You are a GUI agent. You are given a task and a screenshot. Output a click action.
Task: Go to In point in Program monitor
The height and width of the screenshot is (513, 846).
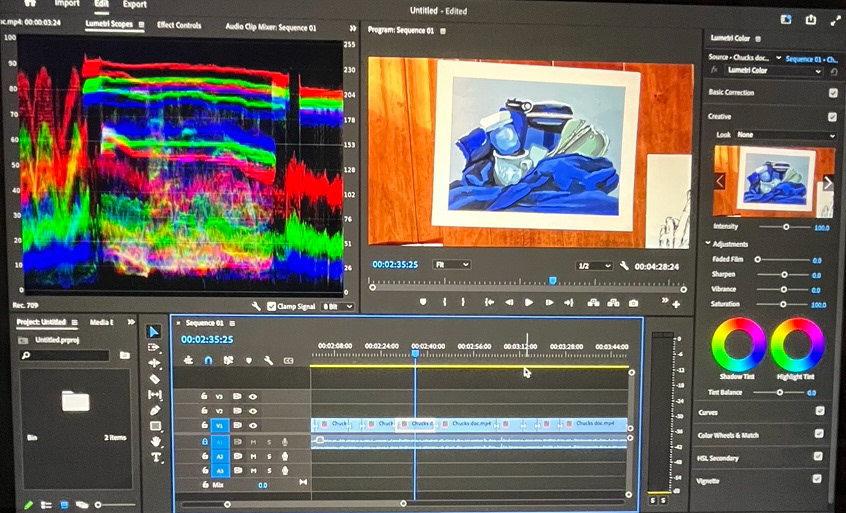click(x=489, y=303)
